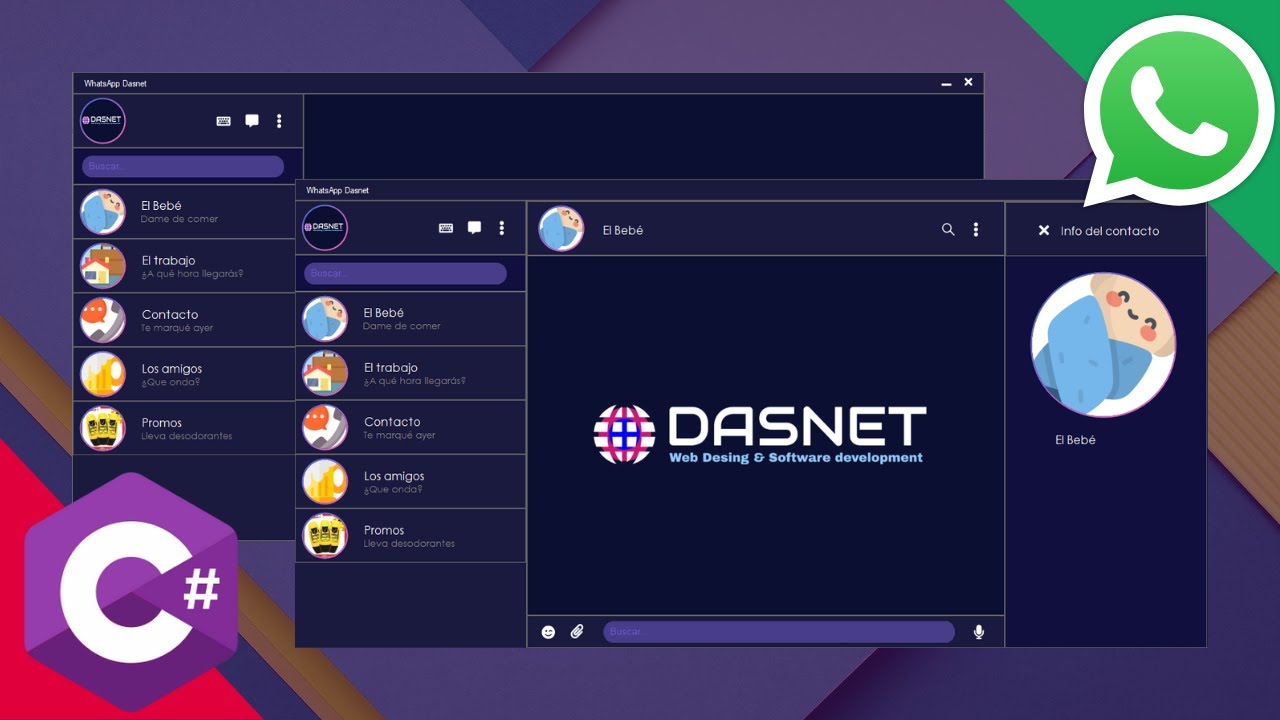Click 'Dame de comer' preview in front window

tap(402, 327)
